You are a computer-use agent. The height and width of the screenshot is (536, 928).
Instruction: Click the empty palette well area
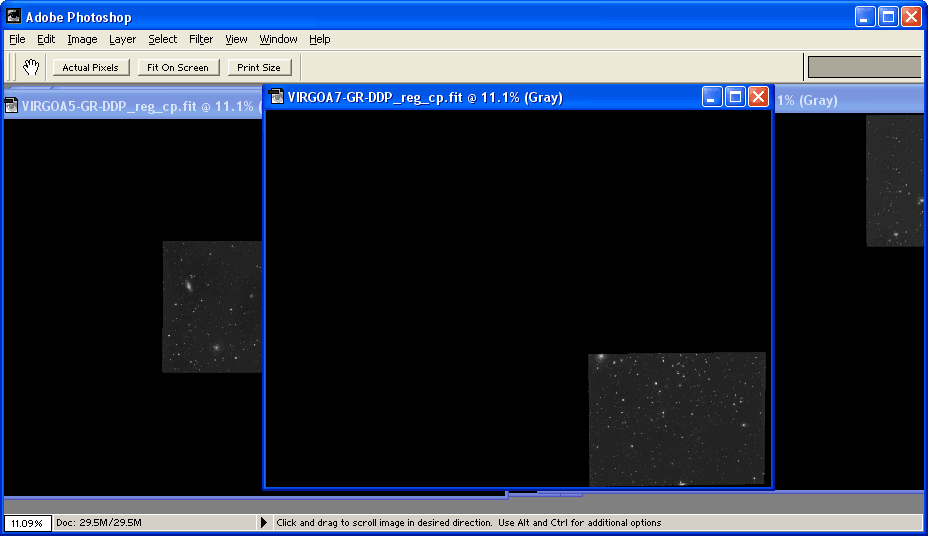click(863, 67)
